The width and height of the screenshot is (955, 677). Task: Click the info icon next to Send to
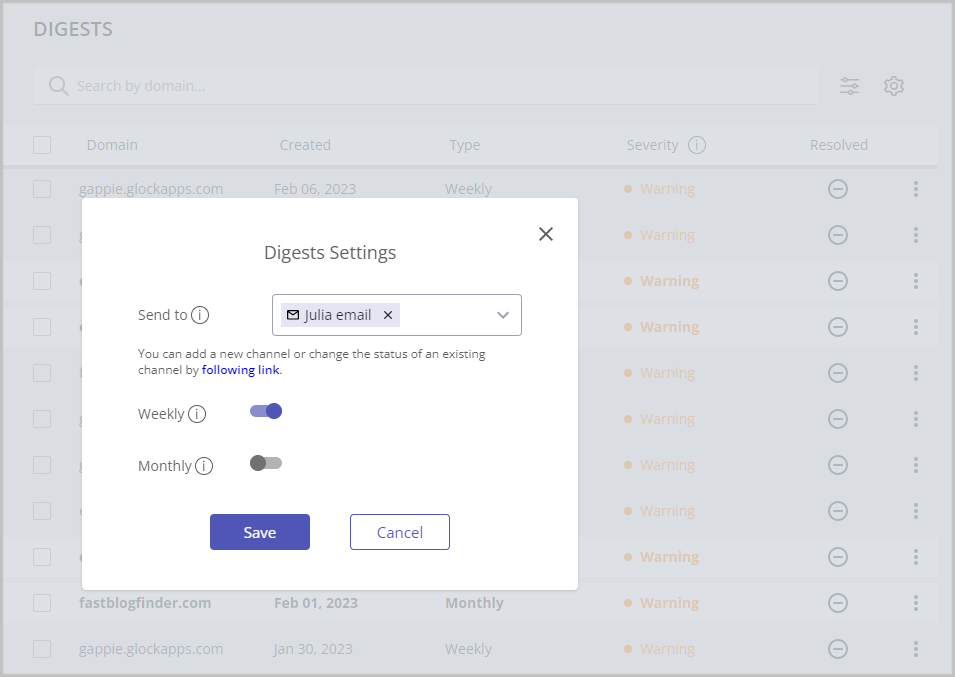click(200, 315)
